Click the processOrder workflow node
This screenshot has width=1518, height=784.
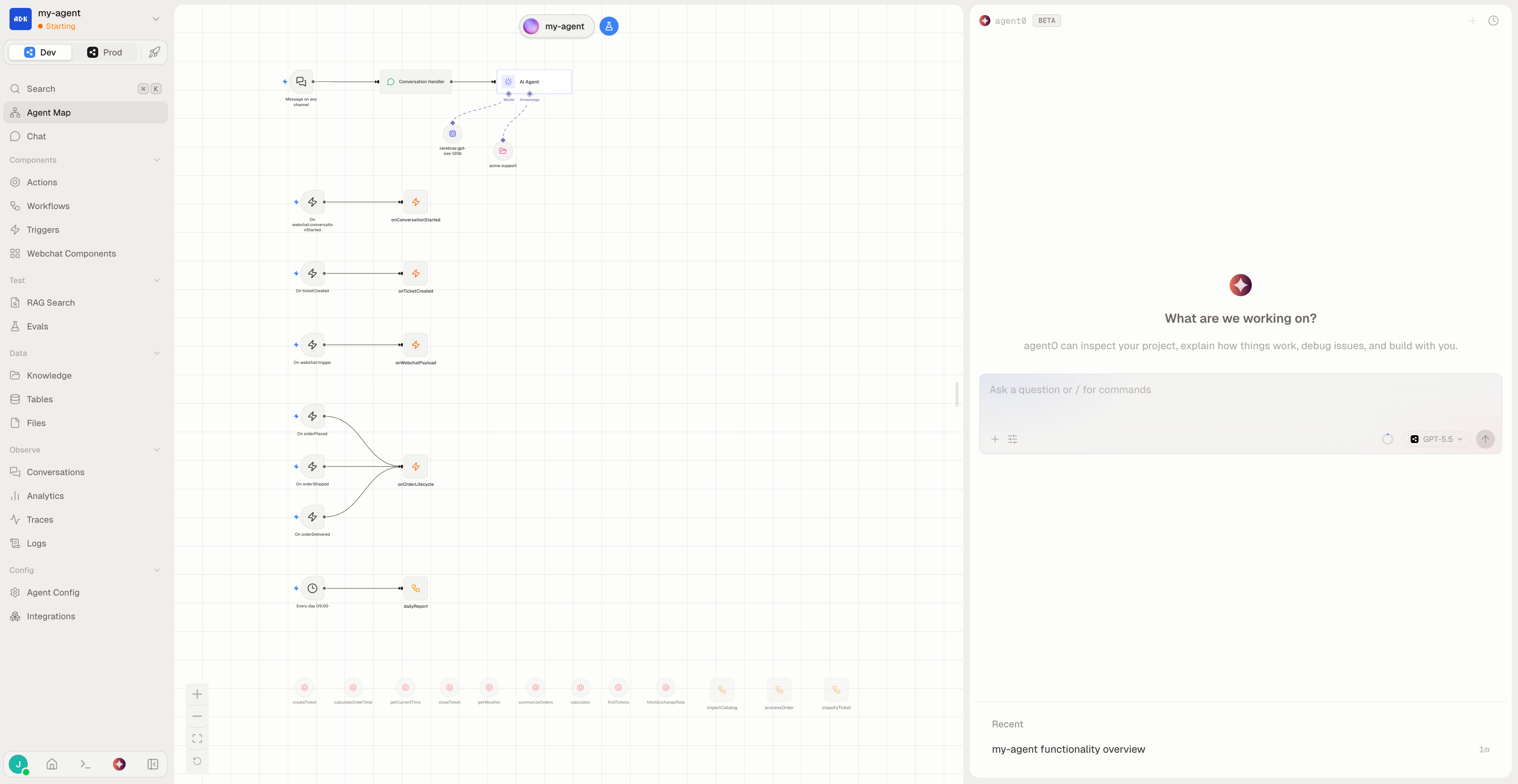tap(779, 690)
